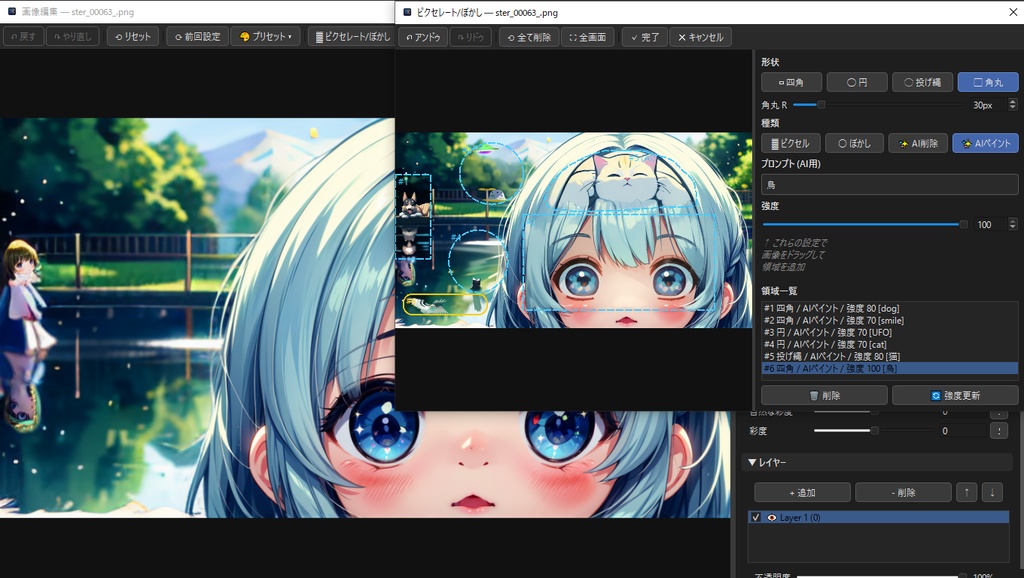Select region #5 投げ縄 AIペイント [猫]

tap(889, 357)
